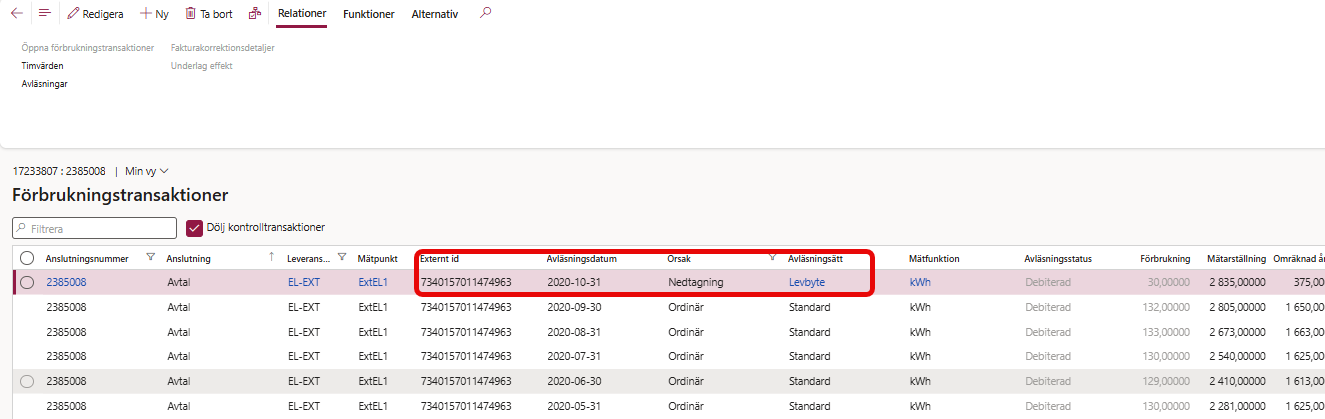
Task: Click the Ta bort trash icon
Action: tap(191, 14)
